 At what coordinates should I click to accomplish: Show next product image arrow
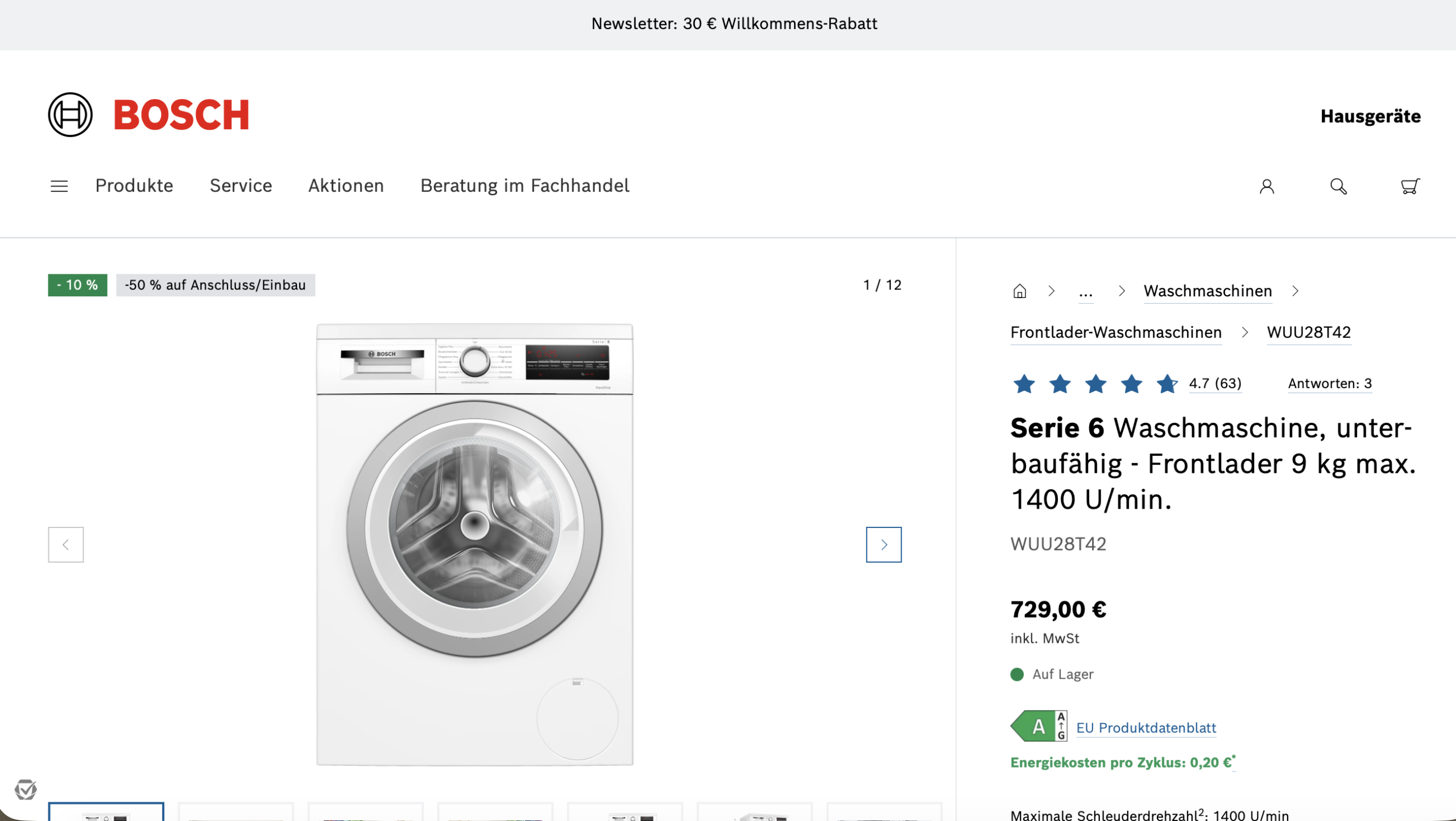[883, 544]
